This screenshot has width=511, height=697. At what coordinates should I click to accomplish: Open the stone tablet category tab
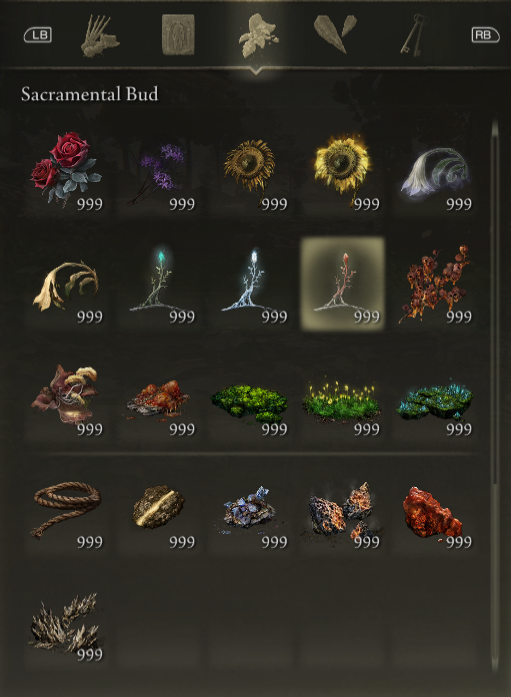click(x=178, y=35)
